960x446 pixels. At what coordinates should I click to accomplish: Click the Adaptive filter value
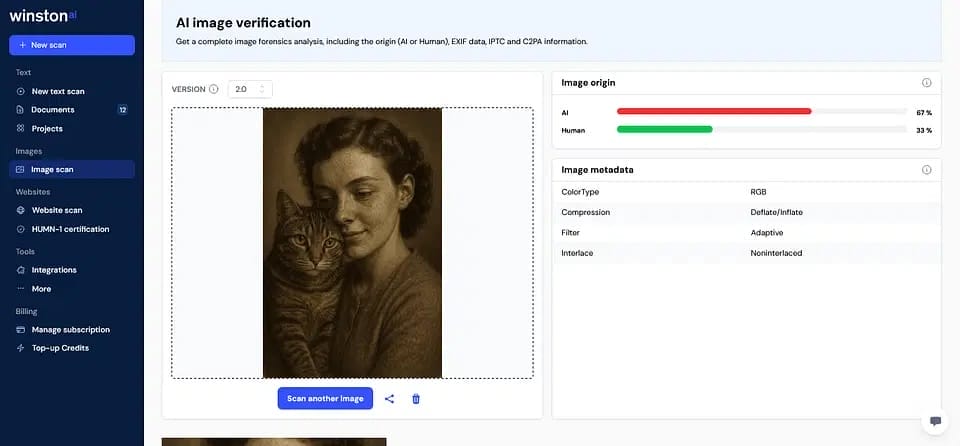coord(767,233)
